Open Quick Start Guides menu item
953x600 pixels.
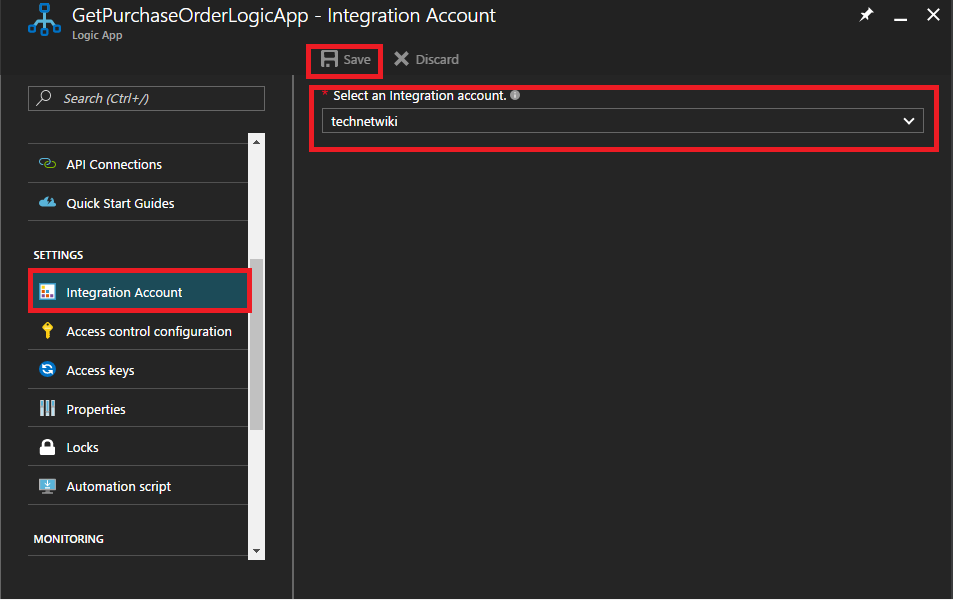tap(138, 202)
